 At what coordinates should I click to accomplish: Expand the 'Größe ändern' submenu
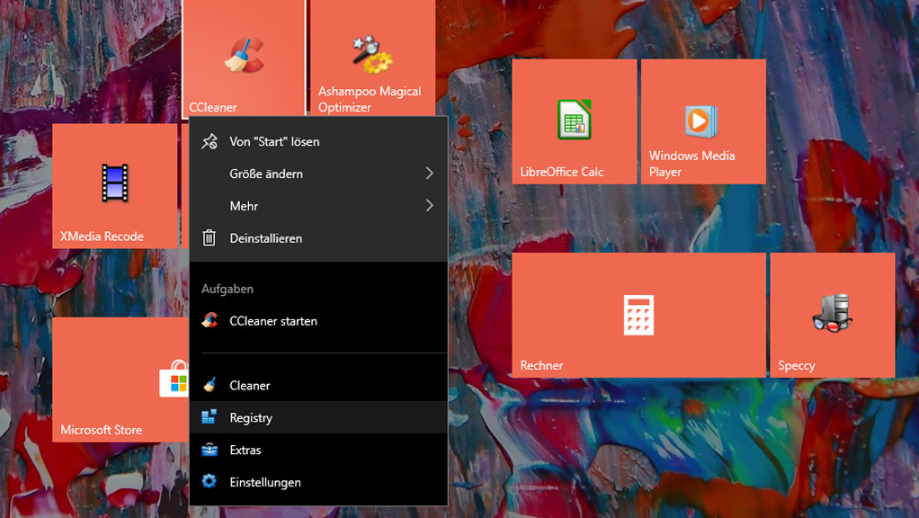point(318,173)
